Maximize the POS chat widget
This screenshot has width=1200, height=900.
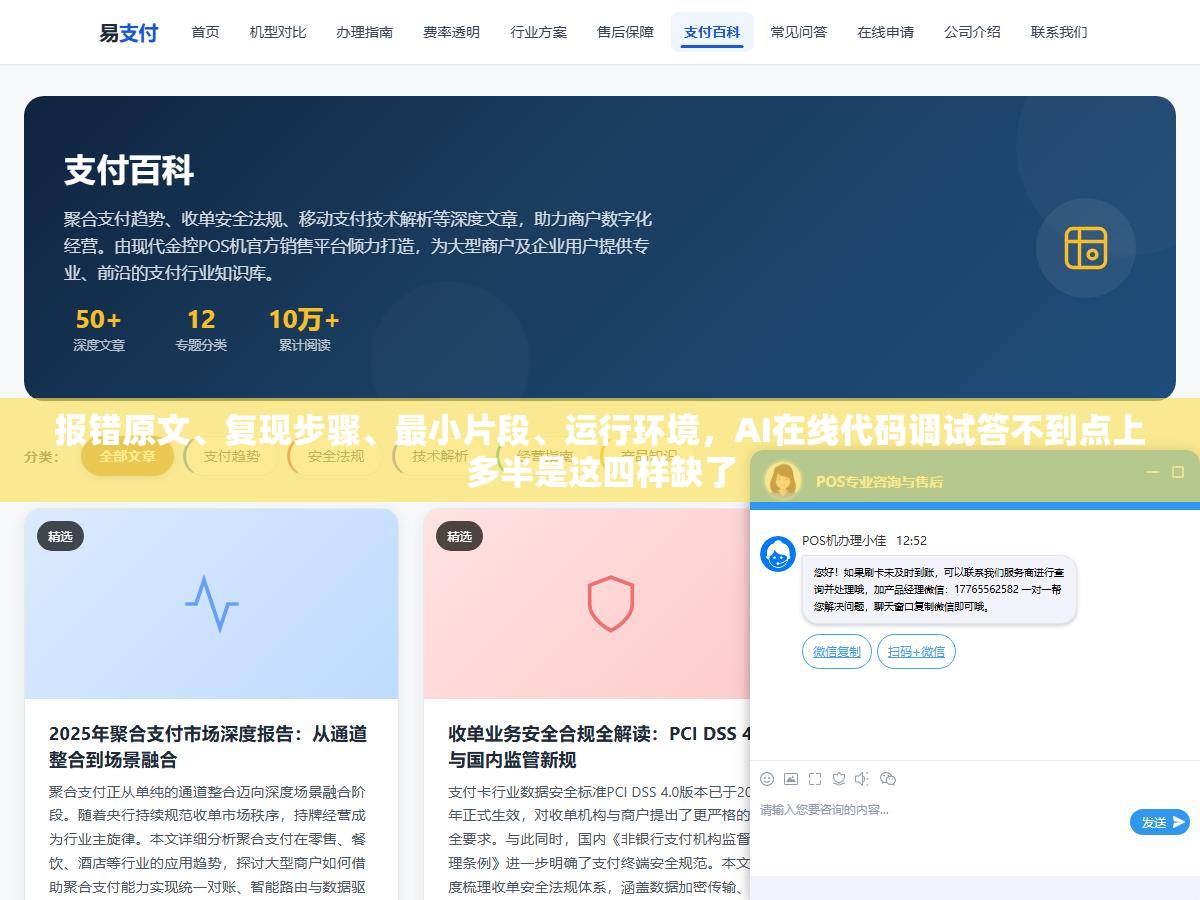pyautogui.click(x=1178, y=472)
